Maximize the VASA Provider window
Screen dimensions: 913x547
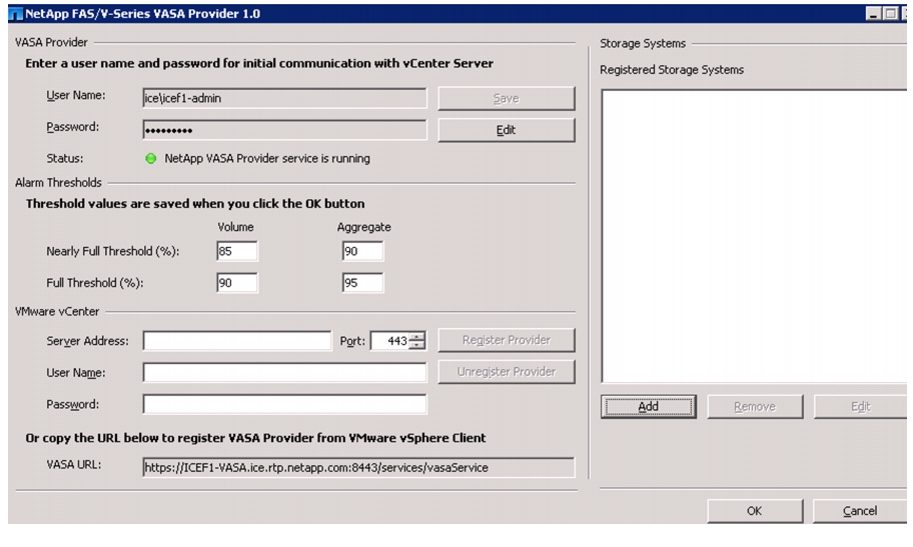coord(890,13)
